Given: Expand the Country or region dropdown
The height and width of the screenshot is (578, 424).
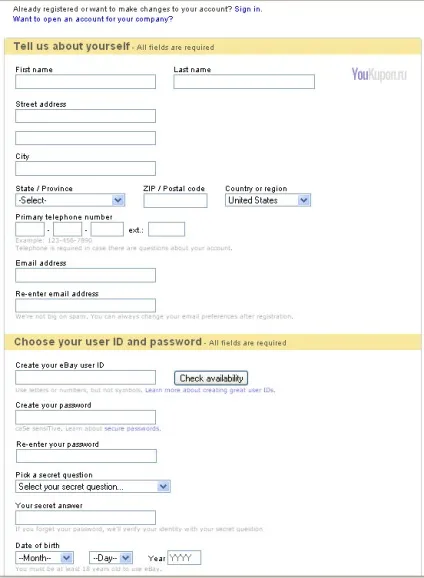Looking at the screenshot, I should pyautogui.click(x=268, y=200).
